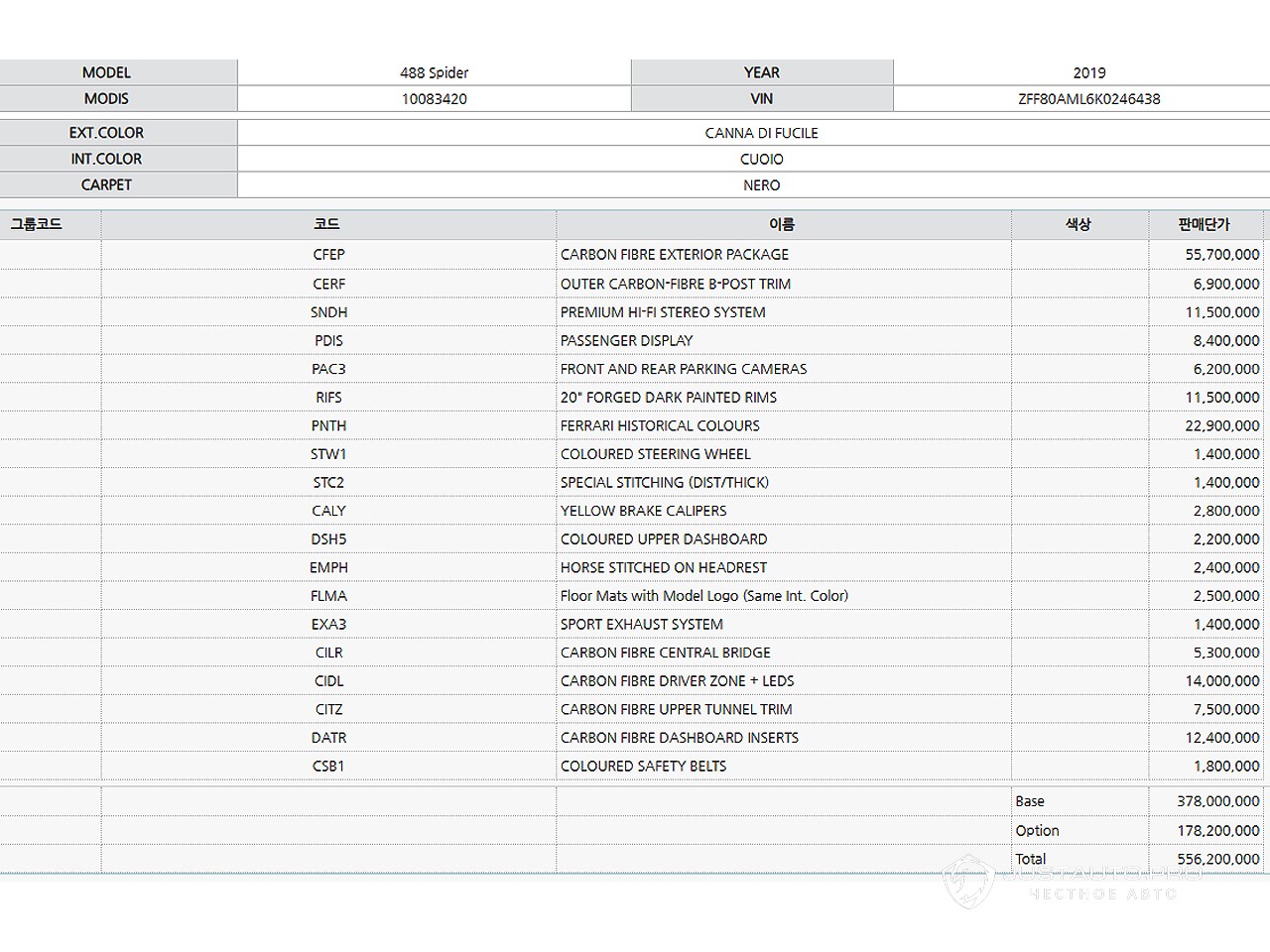Sort by the 코드 column header

327,225
